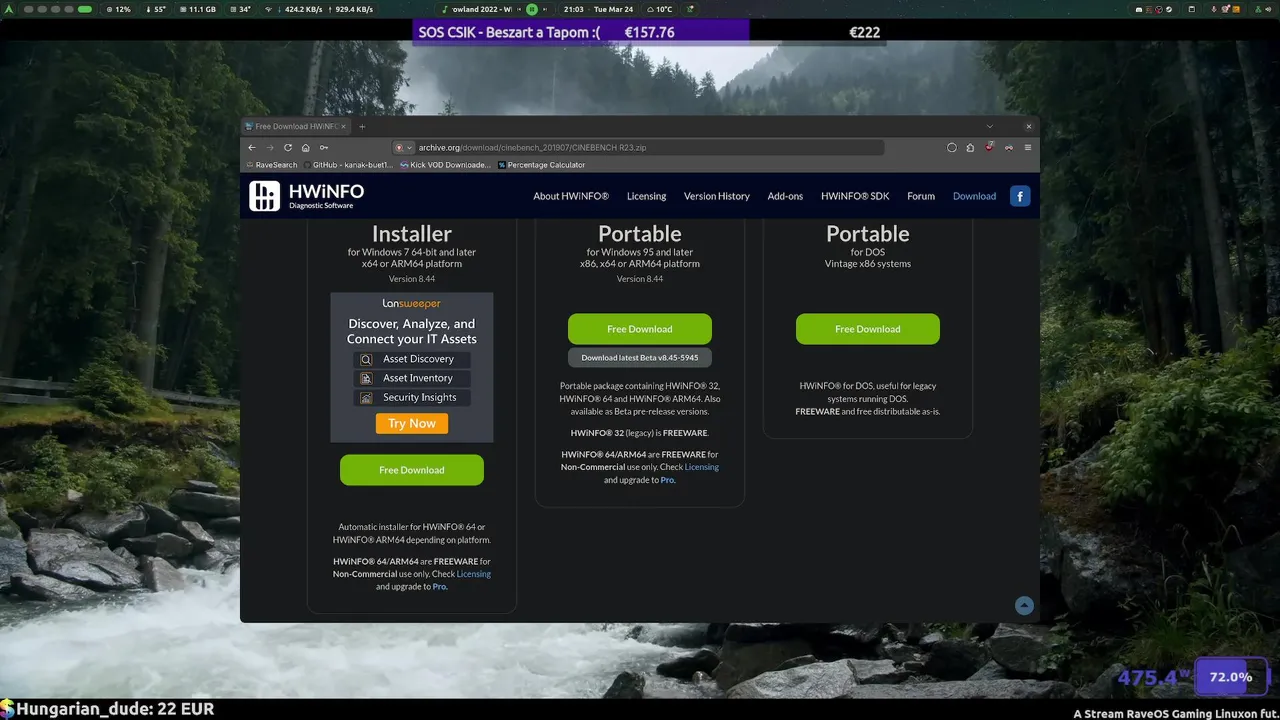Viewport: 1280px width, 720px height.
Task: Select Asset Inventory in the Lansweeper ad
Action: click(412, 378)
